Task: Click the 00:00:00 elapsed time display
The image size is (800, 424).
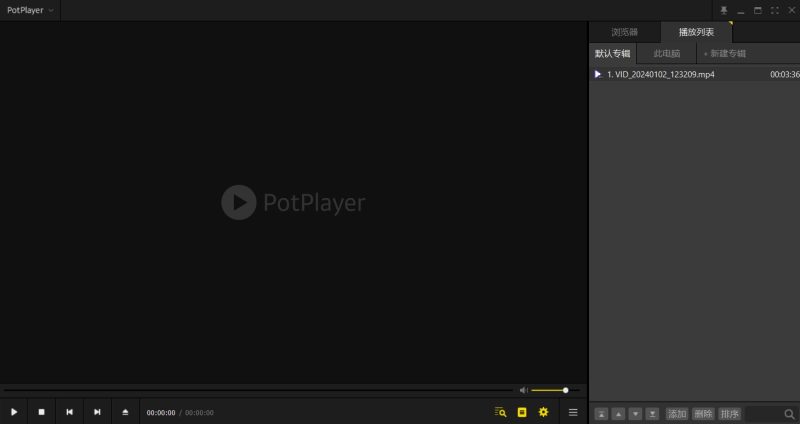Action: (161, 413)
